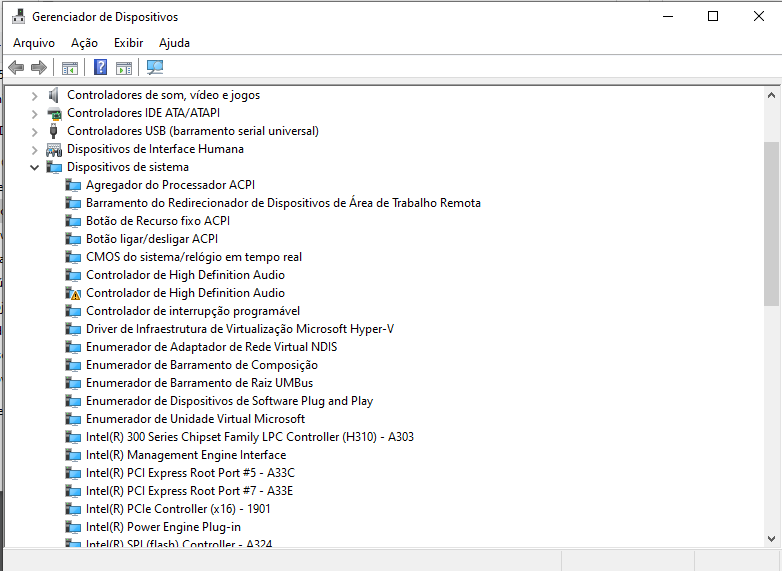Show/hide action pane toolbar icon
This screenshot has width=782, height=571.
[124, 67]
